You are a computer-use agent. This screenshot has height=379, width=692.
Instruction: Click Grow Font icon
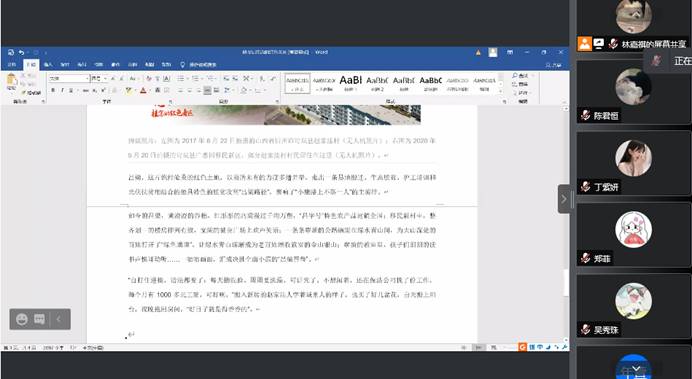(x=113, y=79)
